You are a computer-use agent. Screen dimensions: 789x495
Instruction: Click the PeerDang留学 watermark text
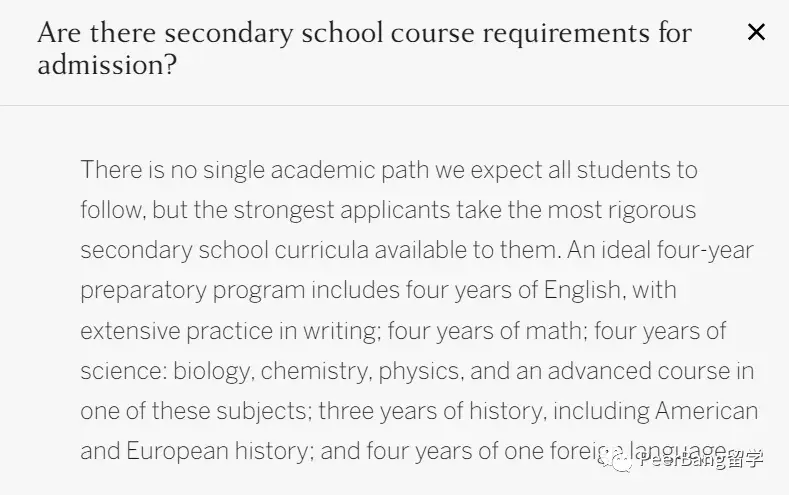[x=700, y=461]
